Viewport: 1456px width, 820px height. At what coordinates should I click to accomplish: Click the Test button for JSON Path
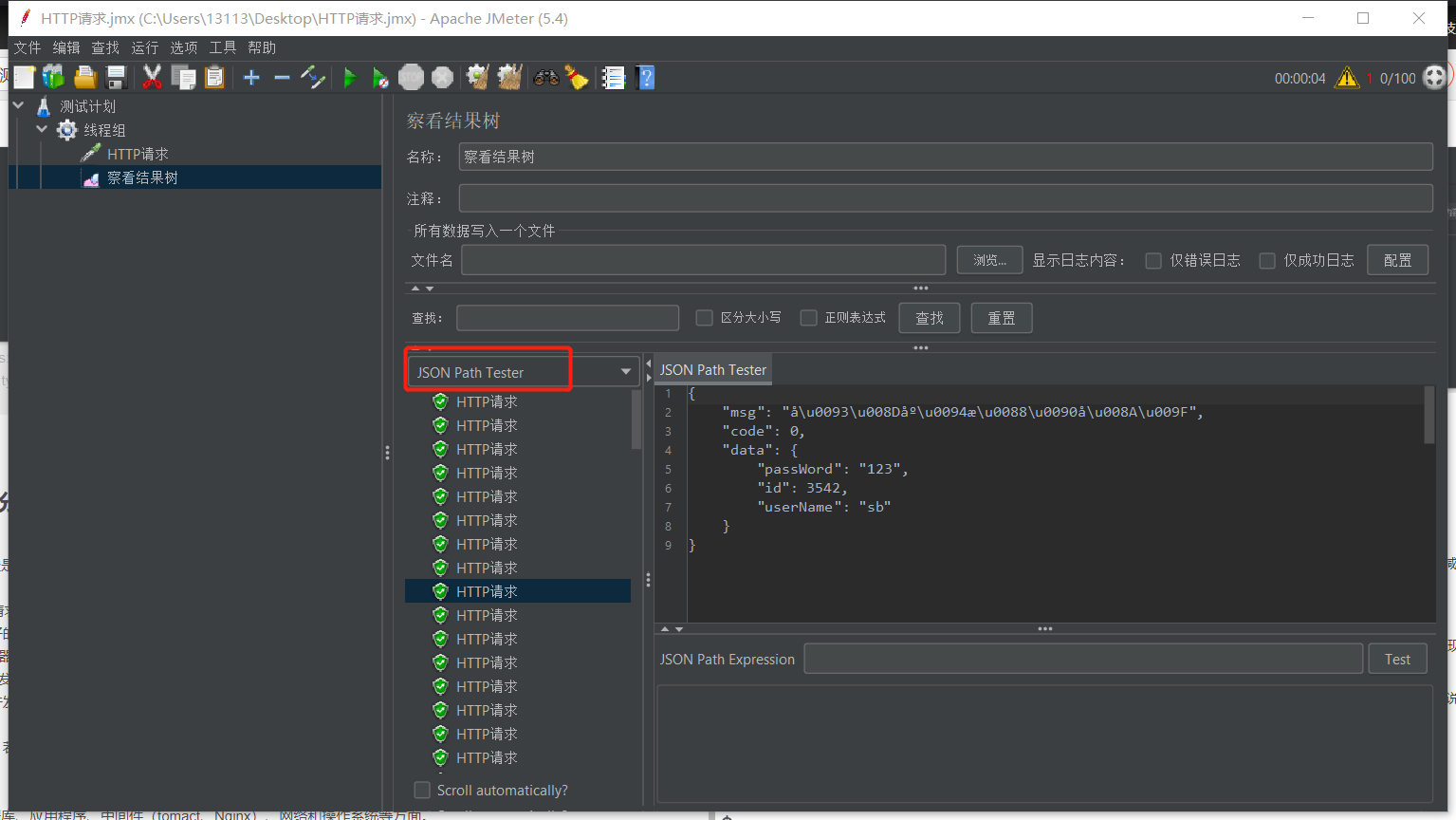(1397, 659)
